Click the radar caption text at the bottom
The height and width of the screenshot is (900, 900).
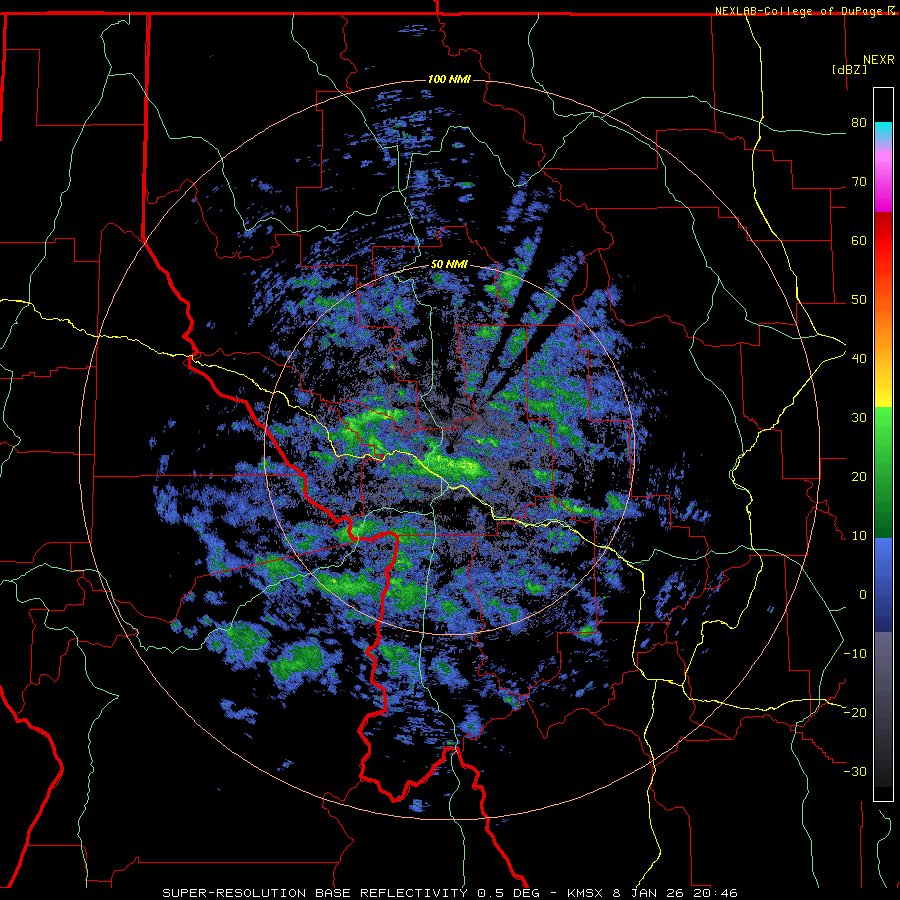click(449, 893)
